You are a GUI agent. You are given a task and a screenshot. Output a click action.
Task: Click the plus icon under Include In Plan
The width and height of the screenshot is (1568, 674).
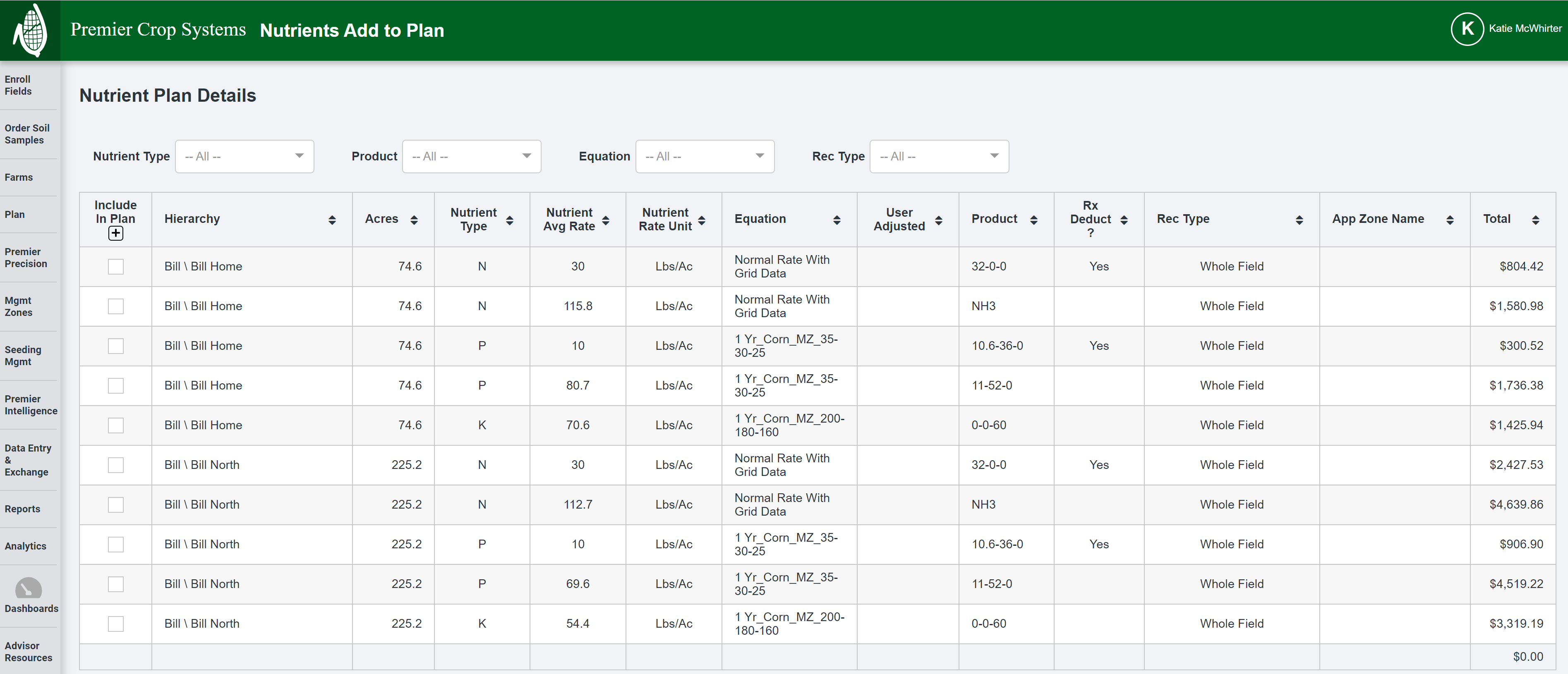115,233
